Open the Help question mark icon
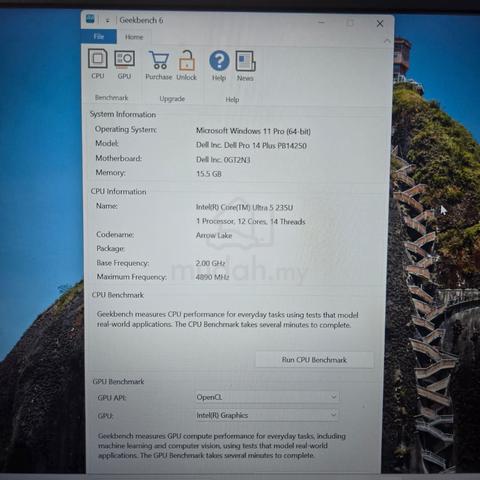 click(x=219, y=66)
